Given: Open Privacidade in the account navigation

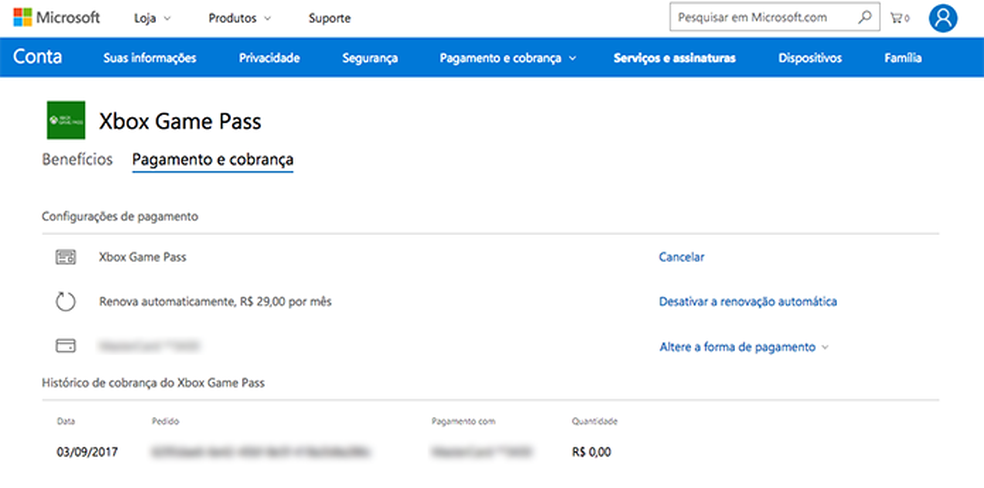Looking at the screenshot, I should point(269,58).
